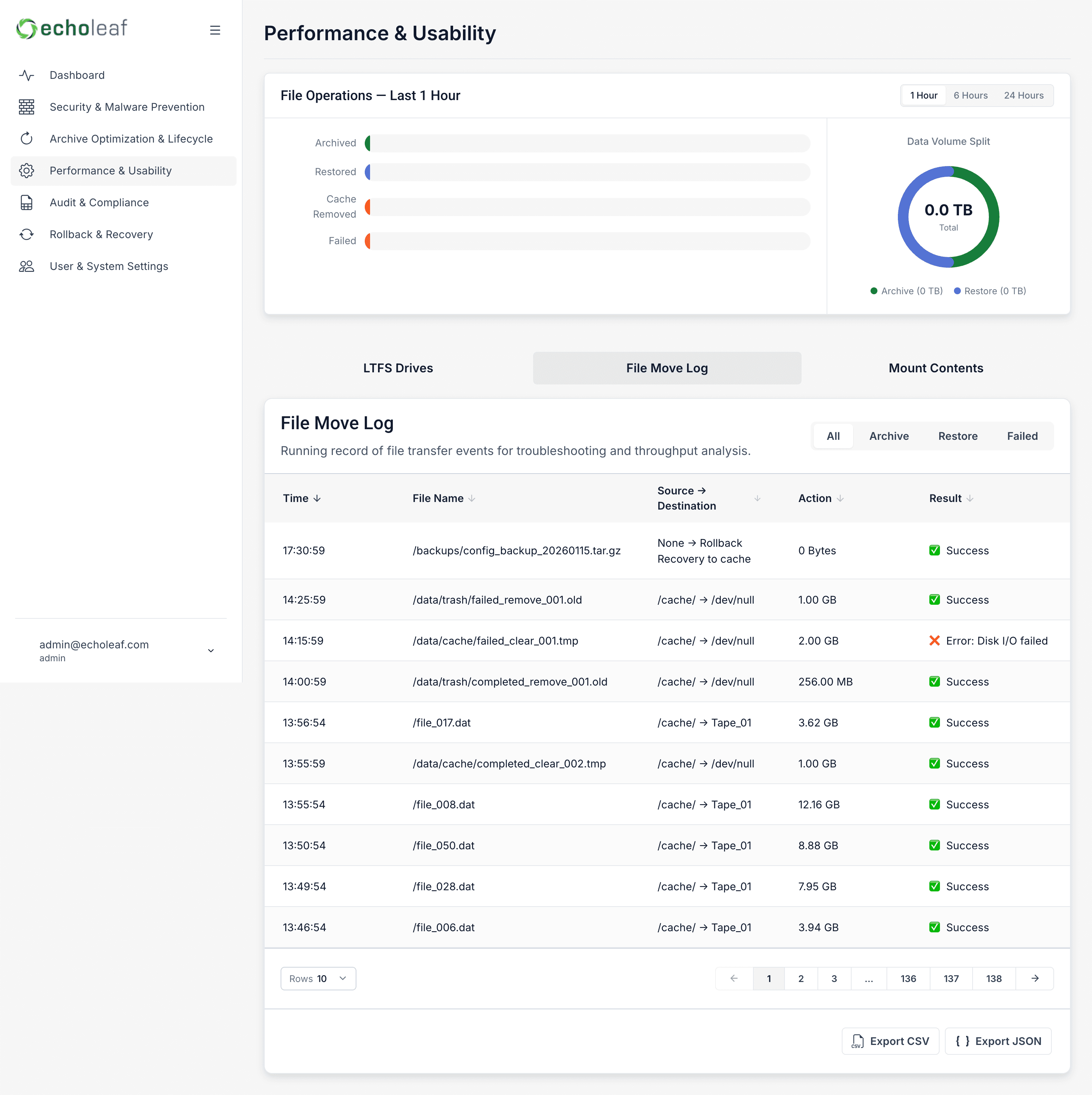The height and width of the screenshot is (1095, 1092).
Task: Click the Export JSON button
Action: pyautogui.click(x=998, y=1041)
